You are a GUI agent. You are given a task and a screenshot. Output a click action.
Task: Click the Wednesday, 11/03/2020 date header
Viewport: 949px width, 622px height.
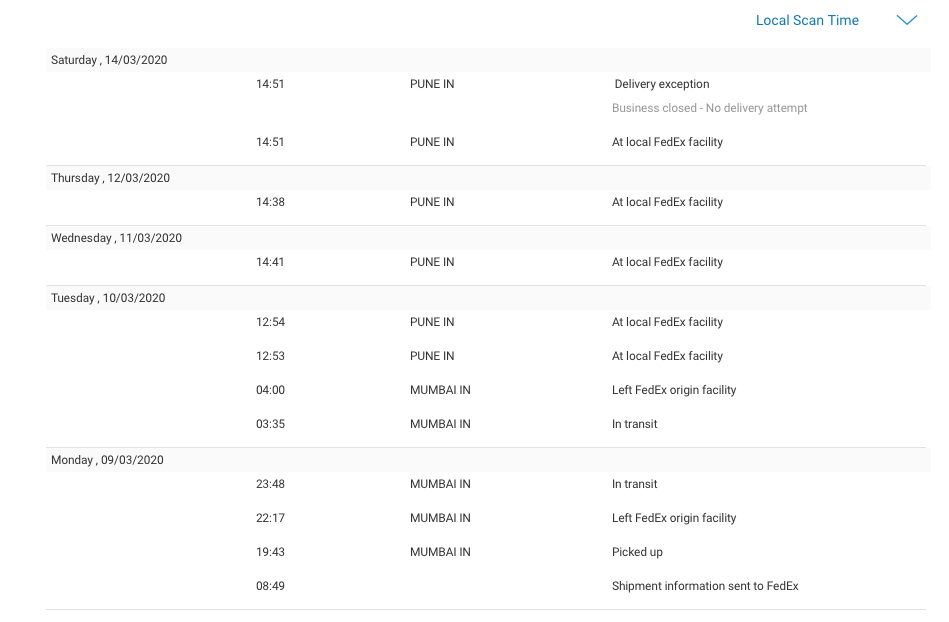[116, 238]
